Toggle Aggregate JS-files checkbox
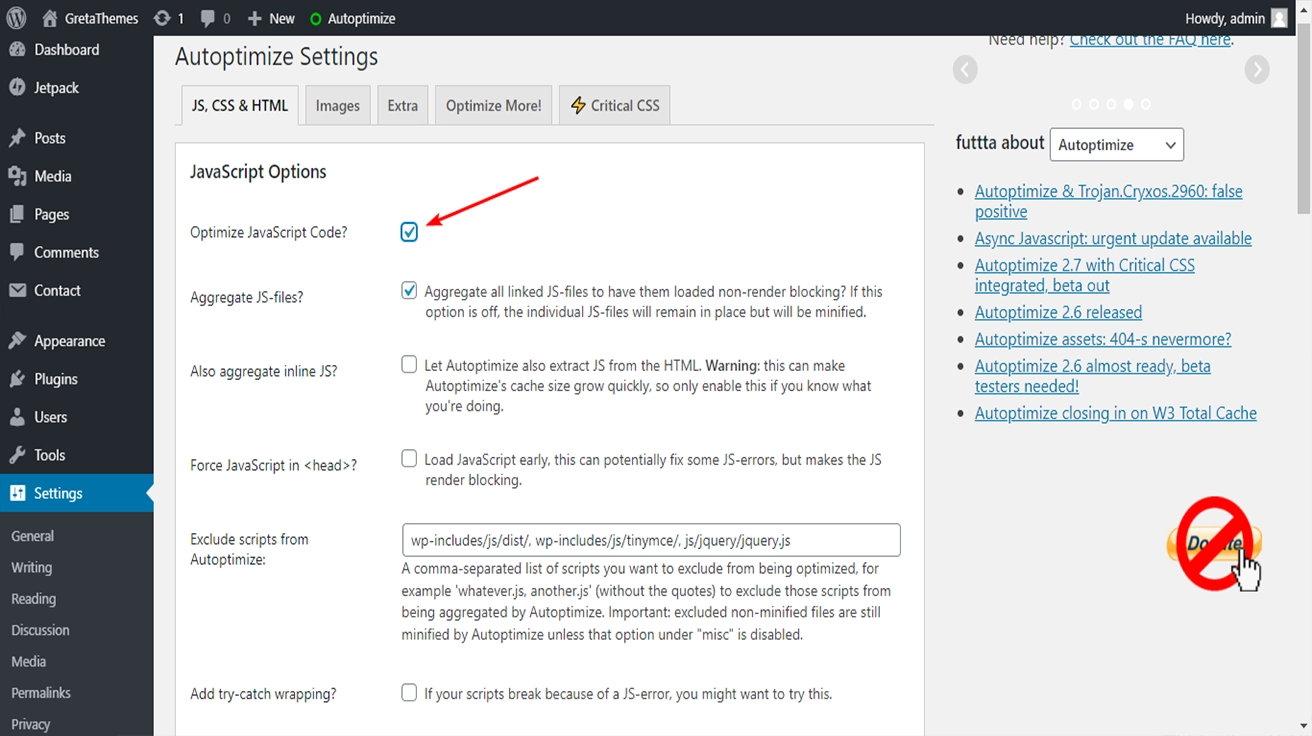Image resolution: width=1312 pixels, height=736 pixels. [409, 291]
